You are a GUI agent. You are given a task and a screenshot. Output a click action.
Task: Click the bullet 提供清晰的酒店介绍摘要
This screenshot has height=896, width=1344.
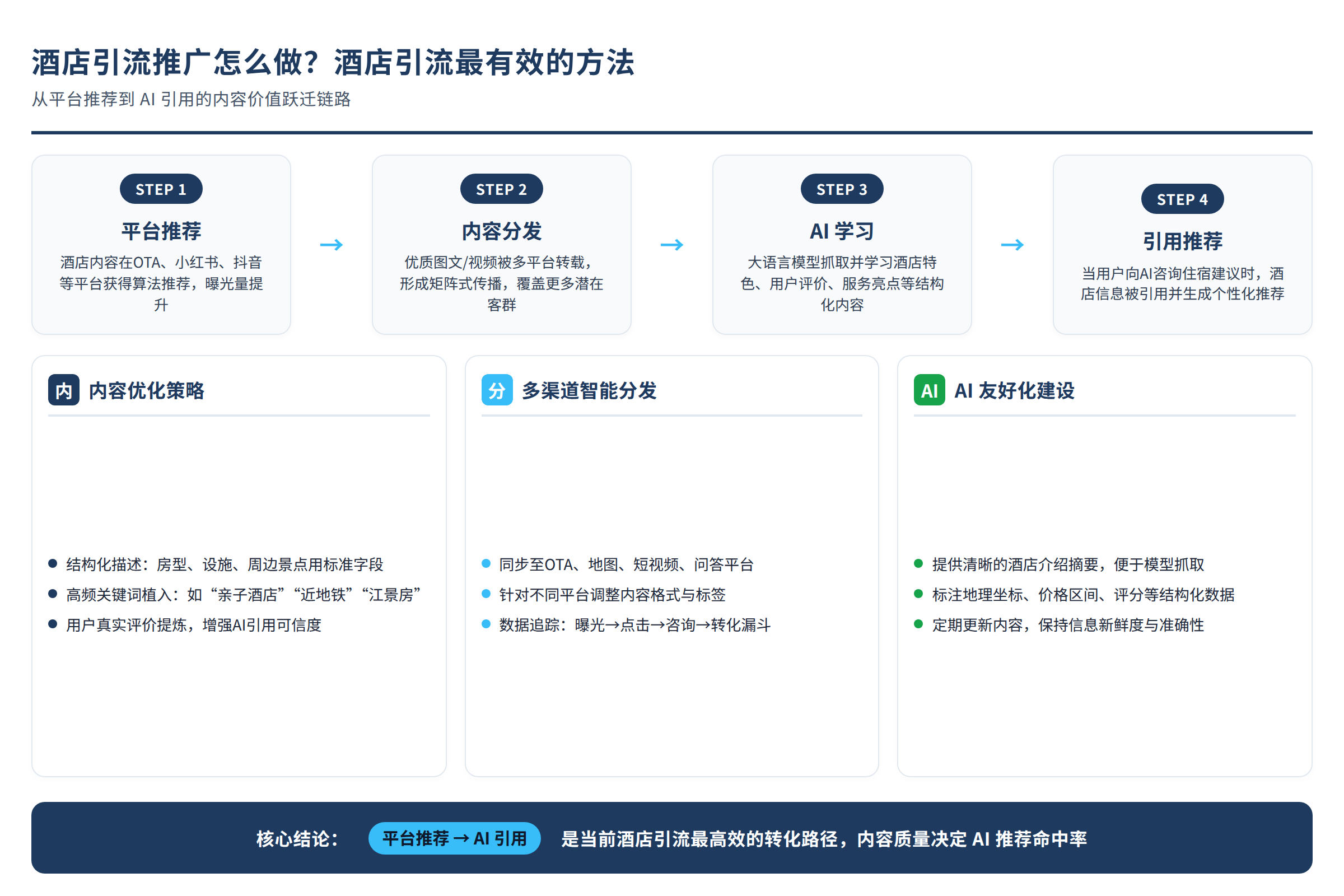click(x=1068, y=564)
